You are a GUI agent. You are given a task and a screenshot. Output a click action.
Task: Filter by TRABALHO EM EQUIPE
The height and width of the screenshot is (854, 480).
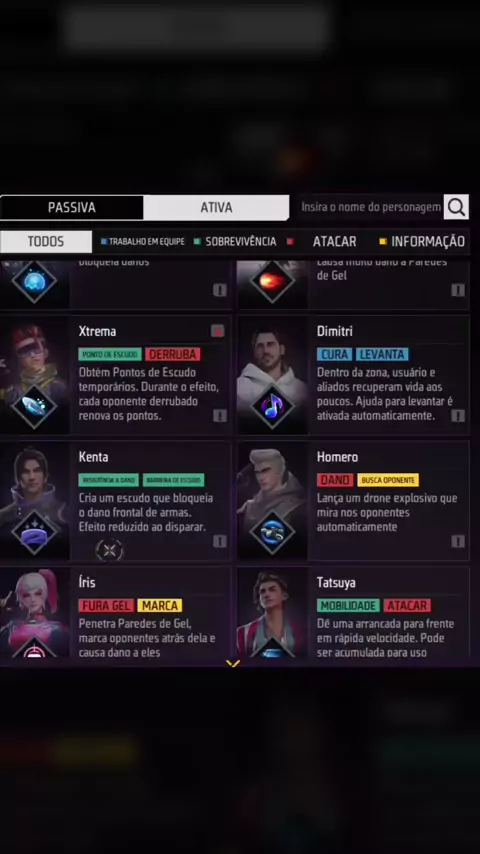pyautogui.click(x=143, y=242)
